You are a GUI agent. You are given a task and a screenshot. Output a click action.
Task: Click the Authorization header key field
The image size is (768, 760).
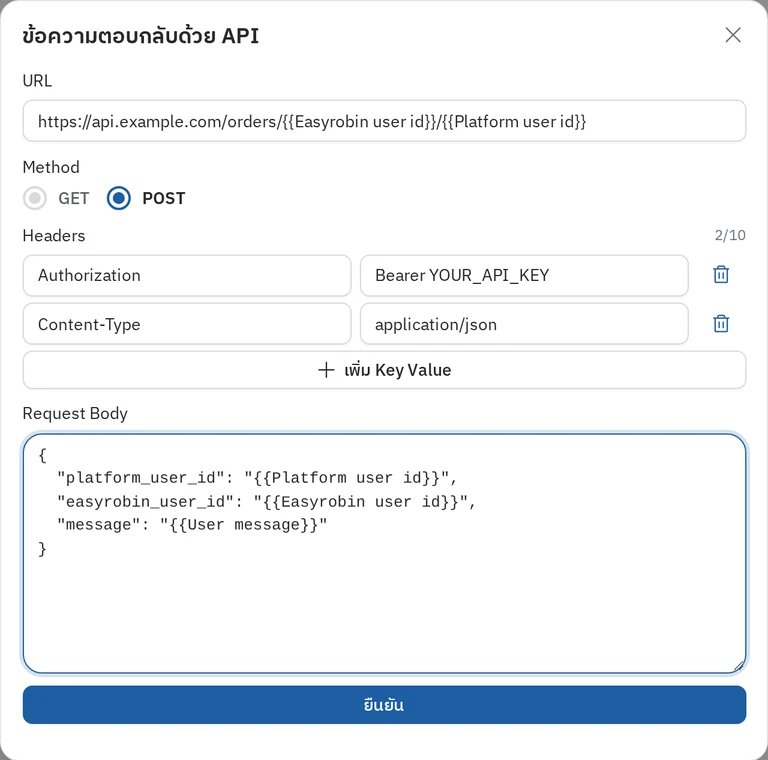click(x=187, y=275)
